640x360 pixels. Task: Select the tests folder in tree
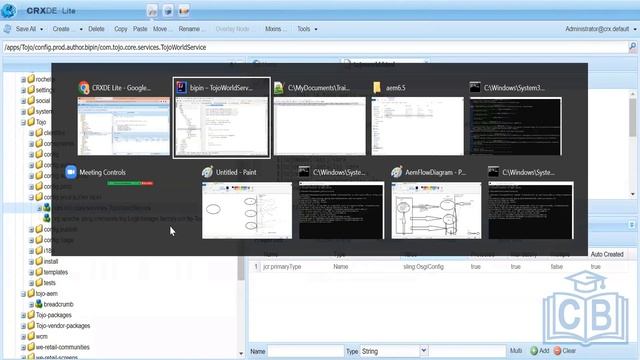click(50, 283)
